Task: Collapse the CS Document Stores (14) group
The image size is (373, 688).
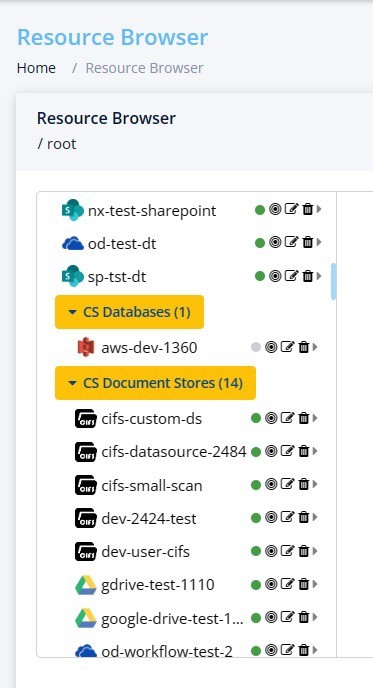Action: [155, 383]
